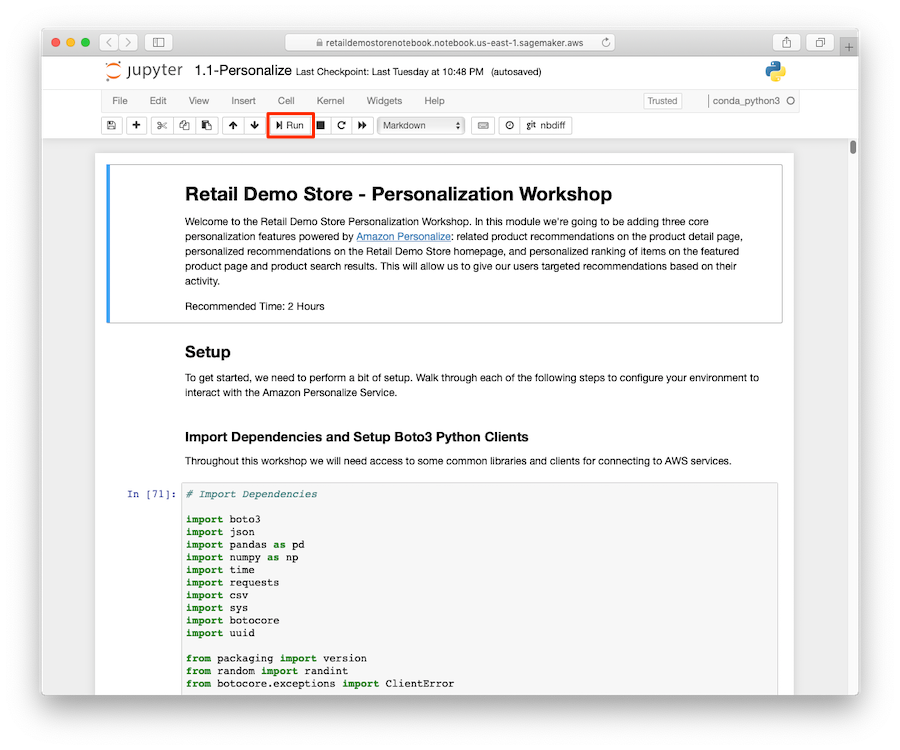Click the Python logo icon

tap(775, 71)
